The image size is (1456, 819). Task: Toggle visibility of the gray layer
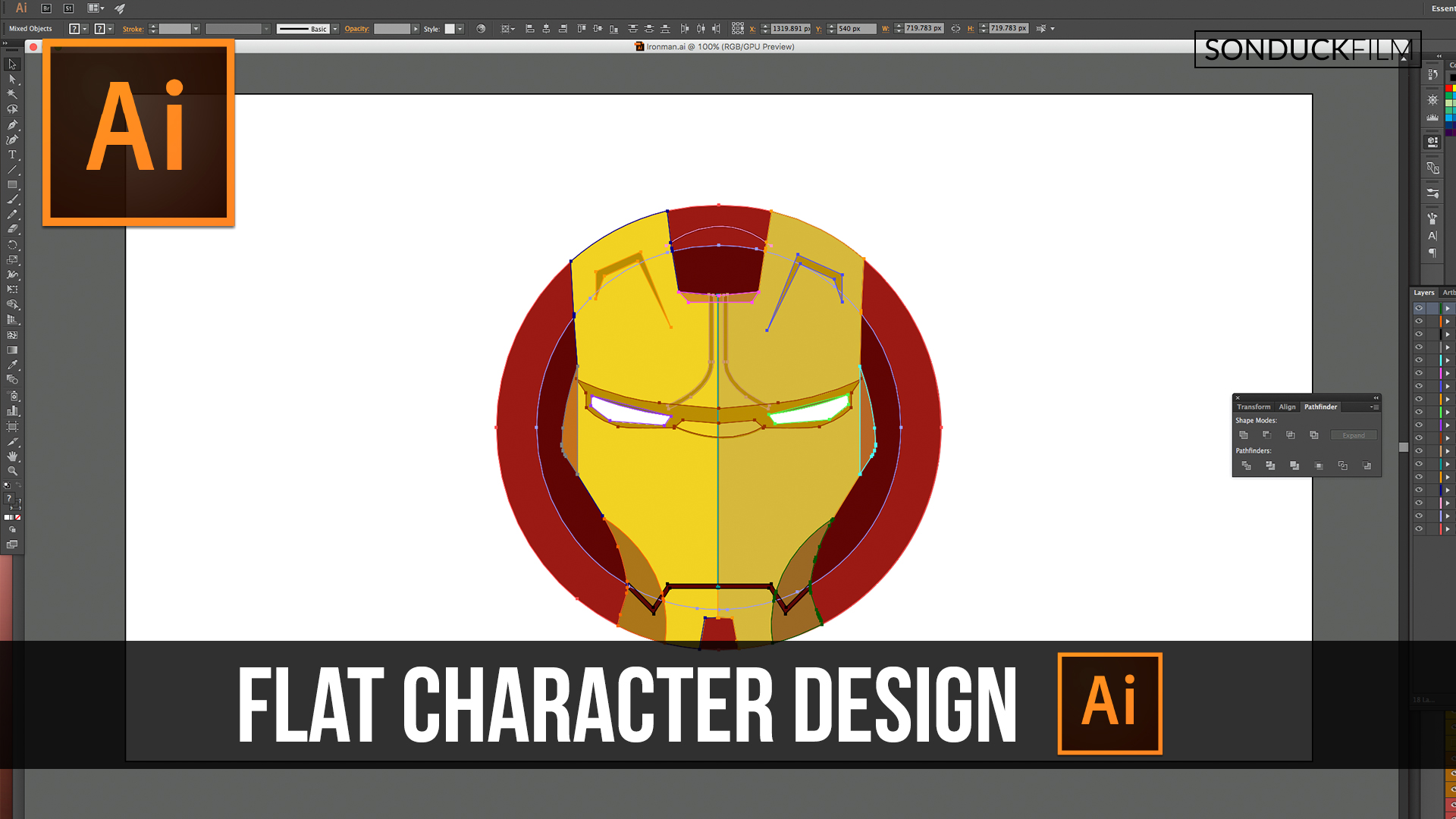coord(1419,347)
